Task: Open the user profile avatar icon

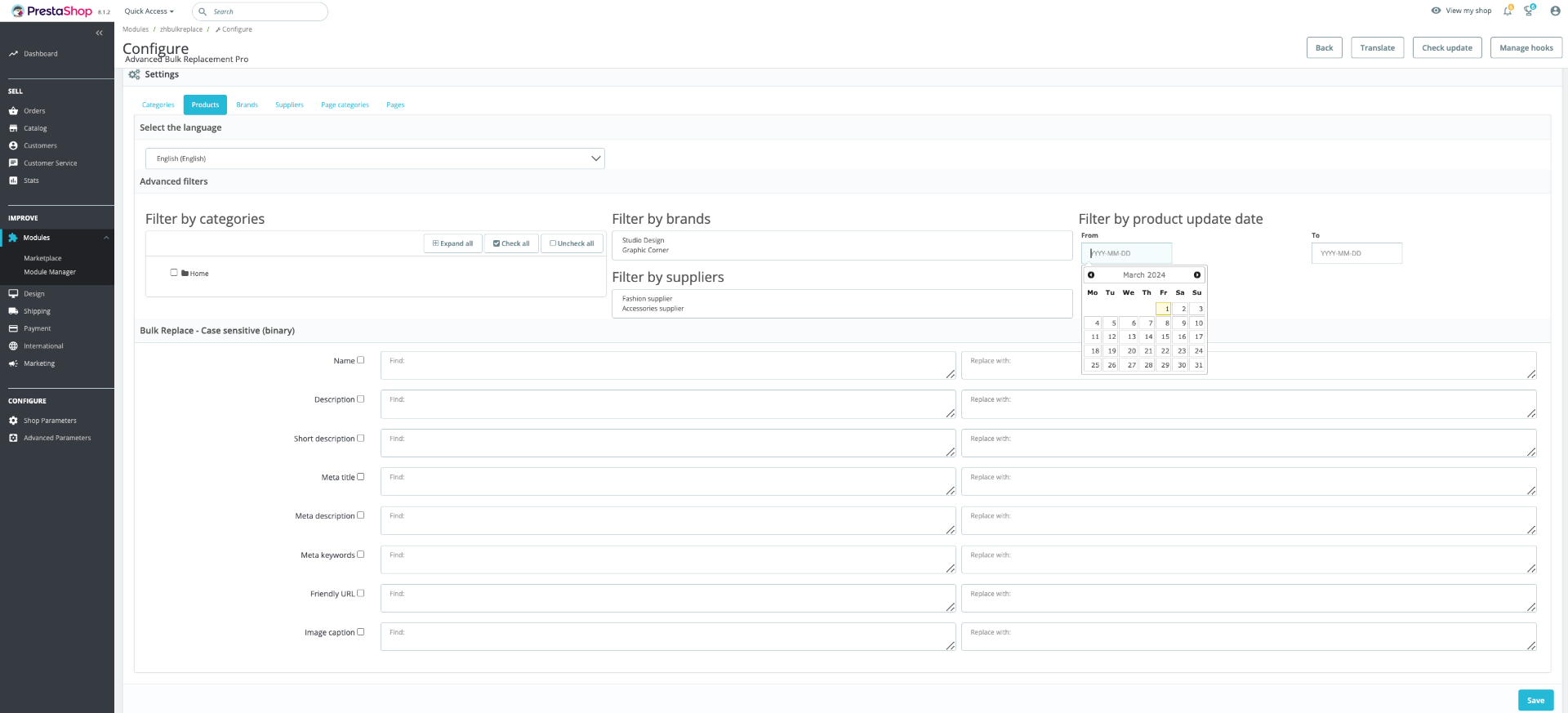Action: [x=1555, y=11]
